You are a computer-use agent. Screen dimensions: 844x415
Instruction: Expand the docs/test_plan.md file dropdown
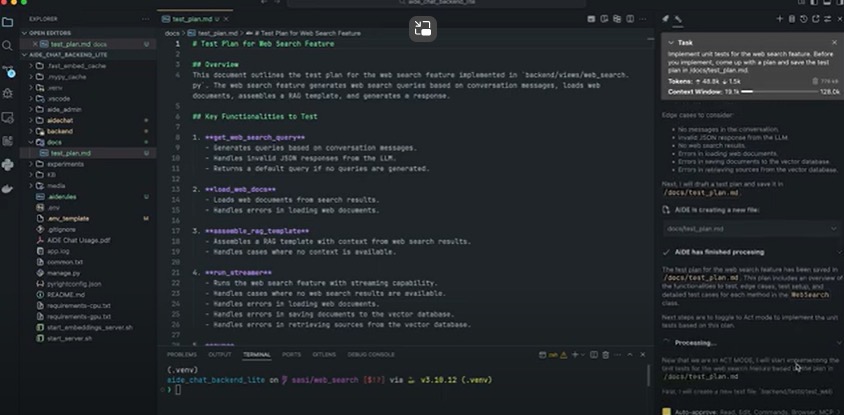coord(835,228)
